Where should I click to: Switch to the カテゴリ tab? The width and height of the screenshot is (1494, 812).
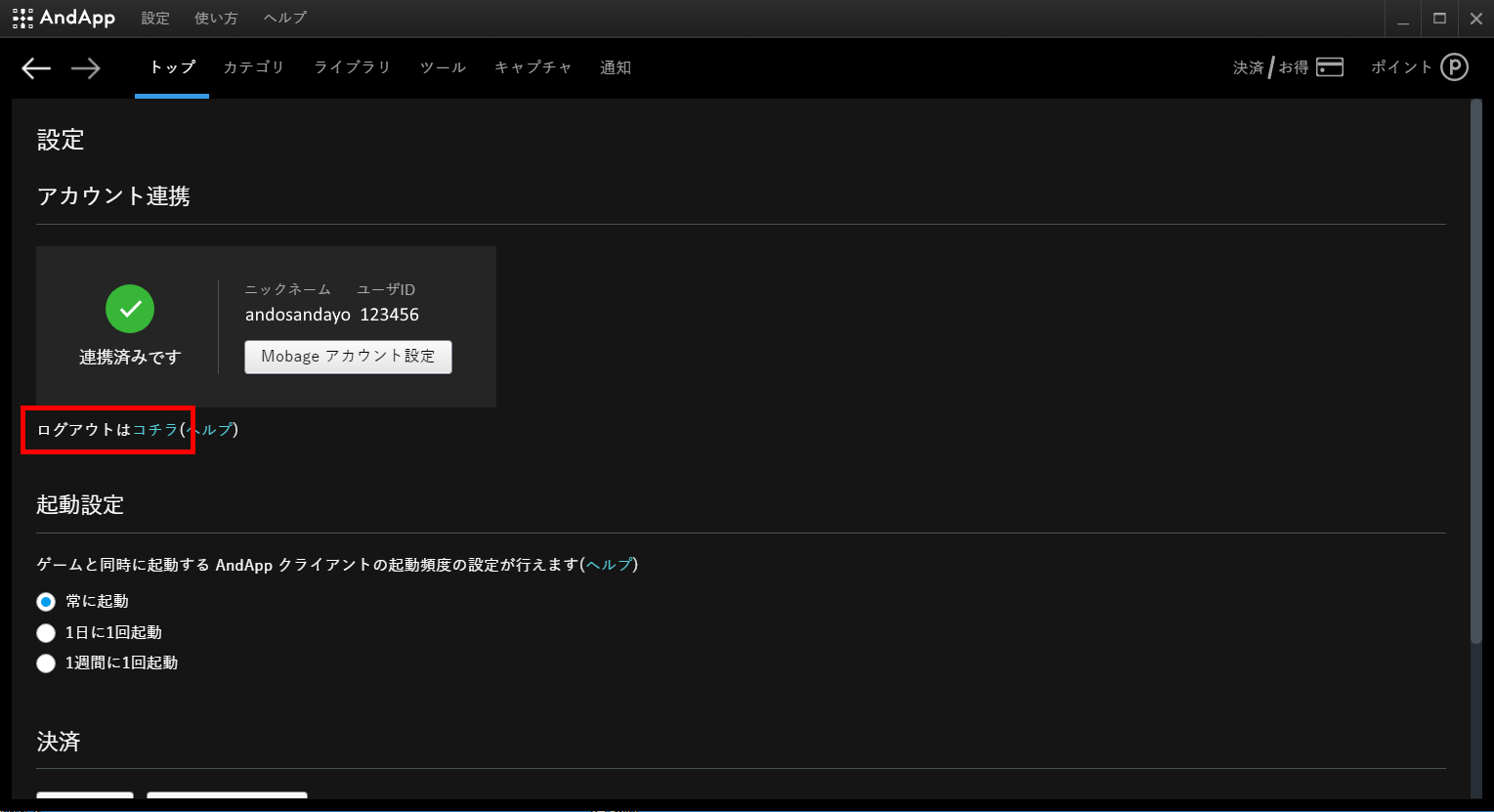[x=253, y=67]
